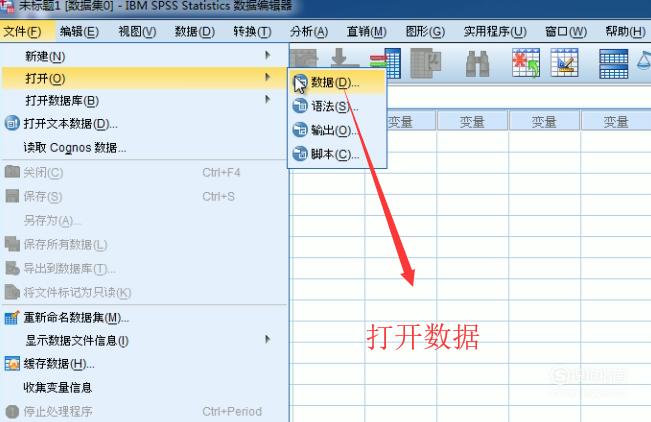Screen dimensions: 651x422
Task: Click the split file toolbar icon
Action: (x=613, y=64)
